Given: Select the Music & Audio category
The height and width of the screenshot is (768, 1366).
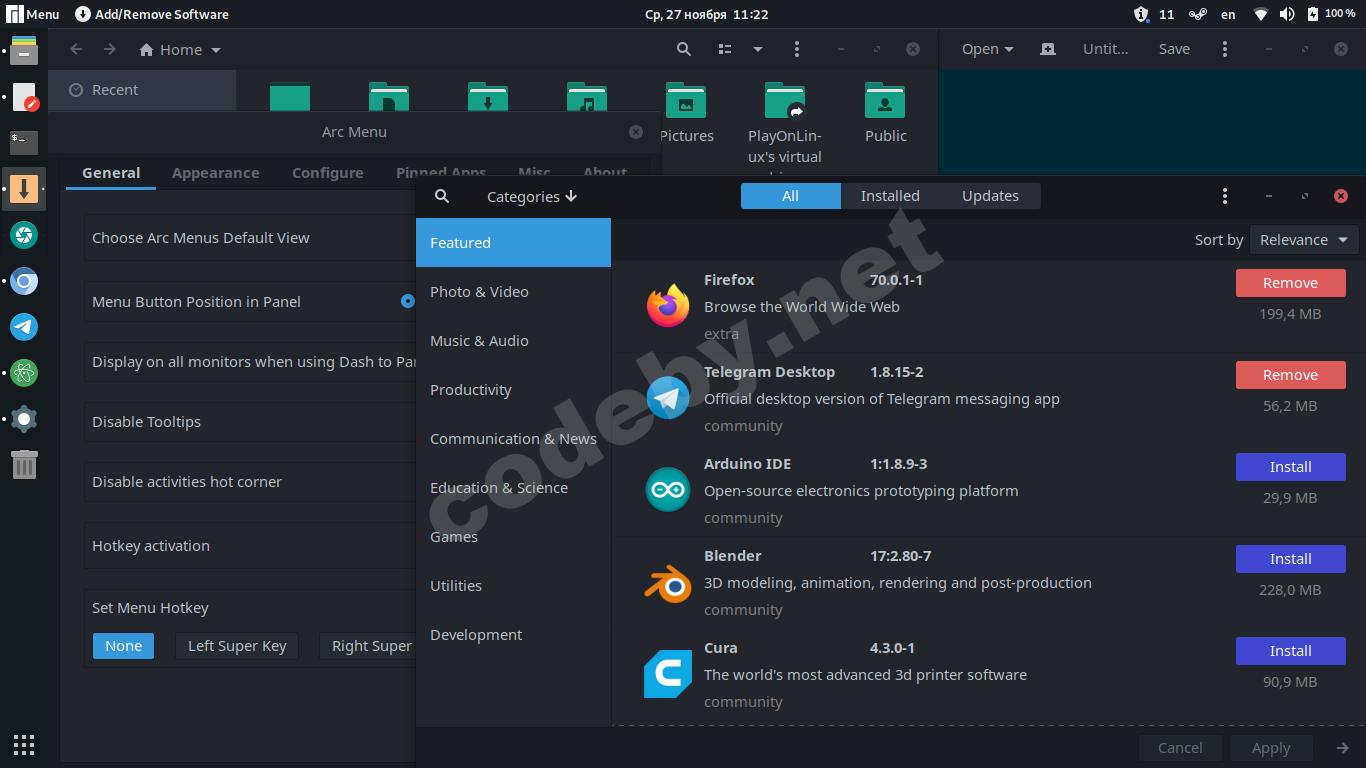Looking at the screenshot, I should tap(513, 341).
